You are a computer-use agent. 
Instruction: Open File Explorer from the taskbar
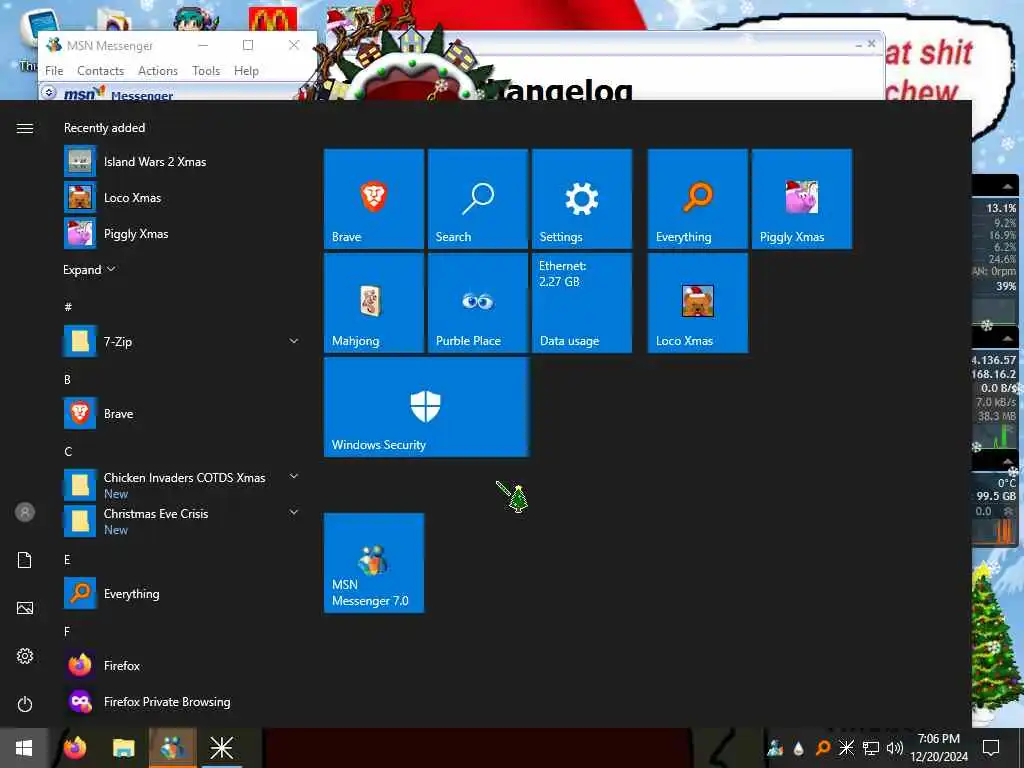point(123,748)
